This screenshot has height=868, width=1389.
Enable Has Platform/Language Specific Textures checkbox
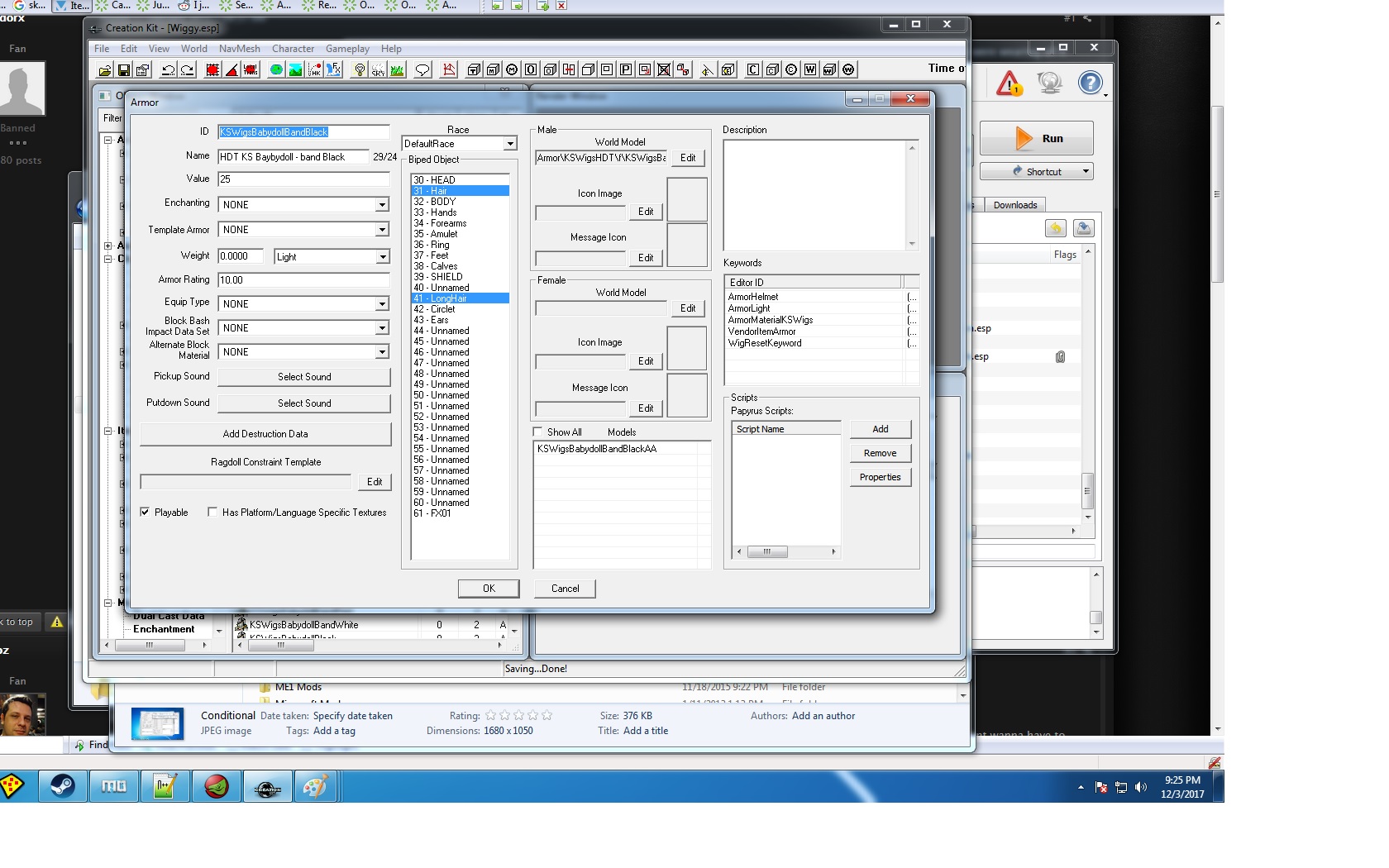pos(213,513)
